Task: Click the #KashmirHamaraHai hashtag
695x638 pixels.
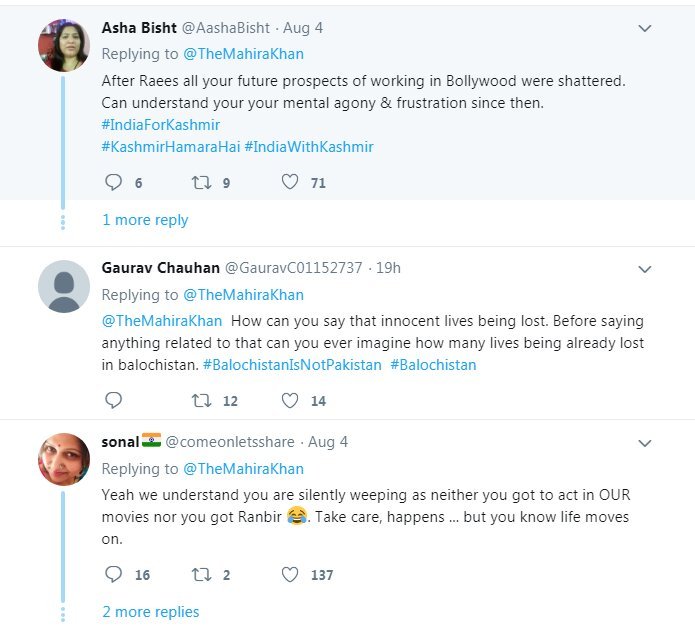Action: pos(169,147)
